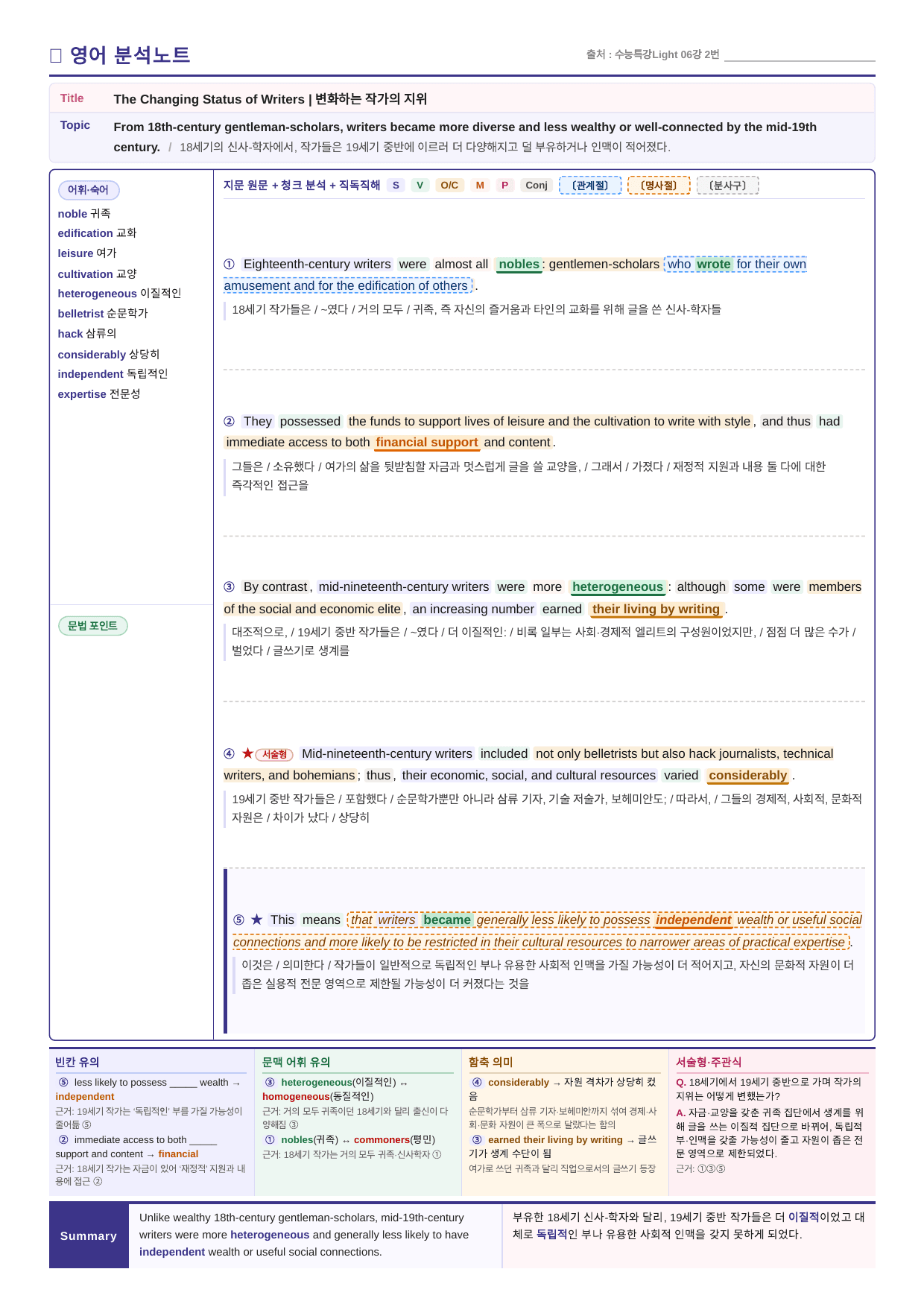Click the vocabulary entry 'leisure 여가'
The height and width of the screenshot is (1307, 924).
[x=87, y=253]
